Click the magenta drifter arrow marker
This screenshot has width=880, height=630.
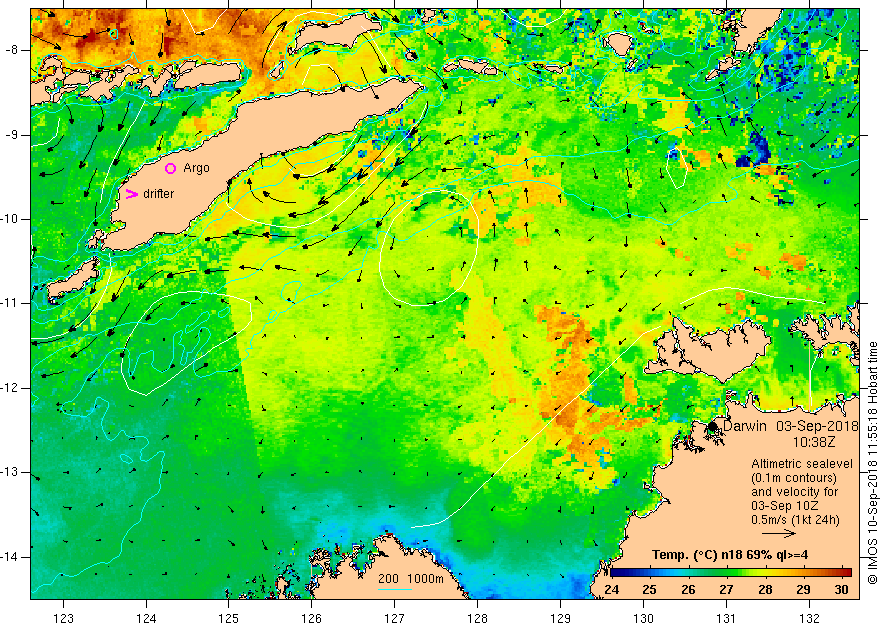coord(131,194)
